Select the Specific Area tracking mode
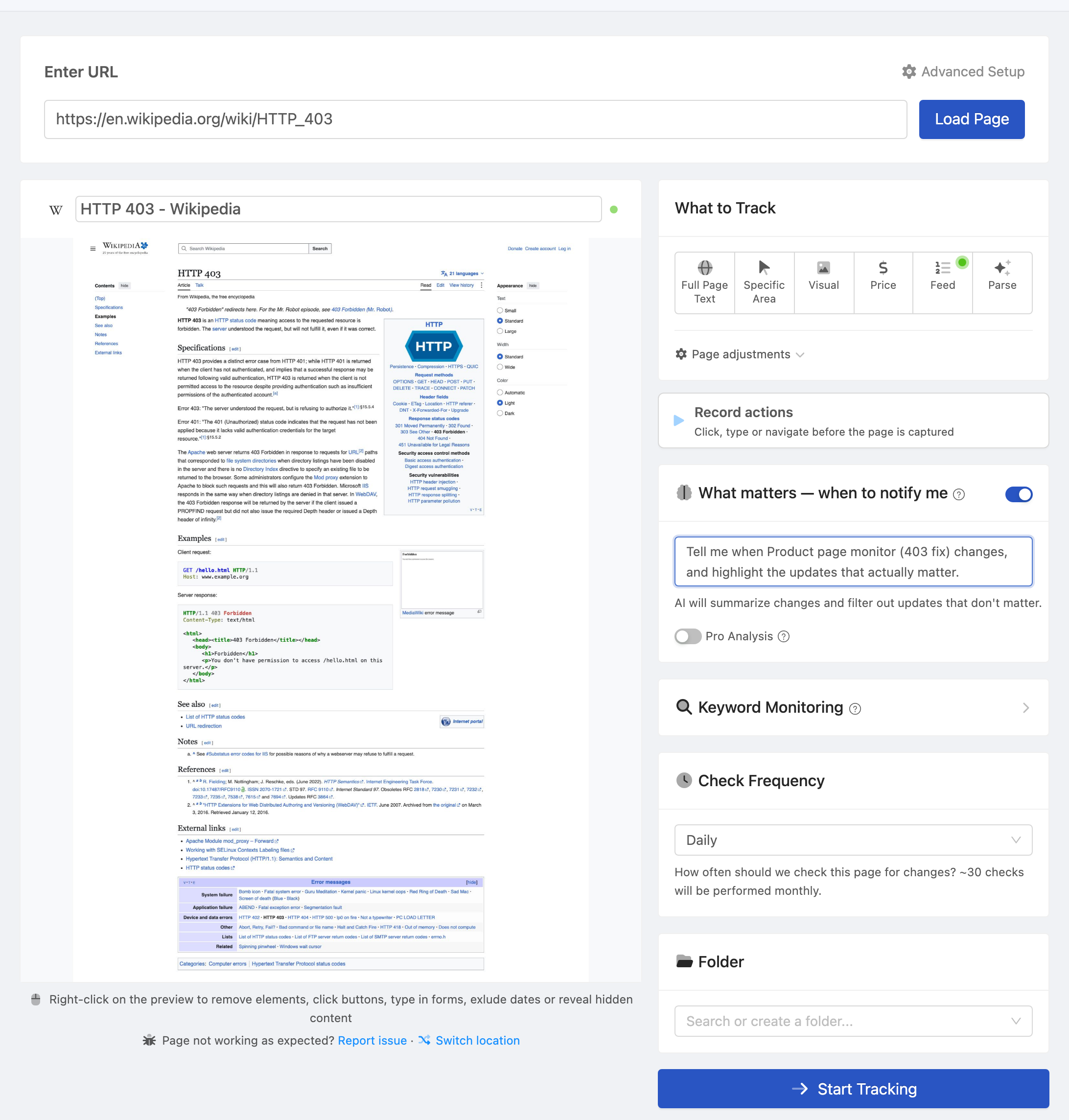Viewport: 1069px width, 1120px height. pos(764,283)
